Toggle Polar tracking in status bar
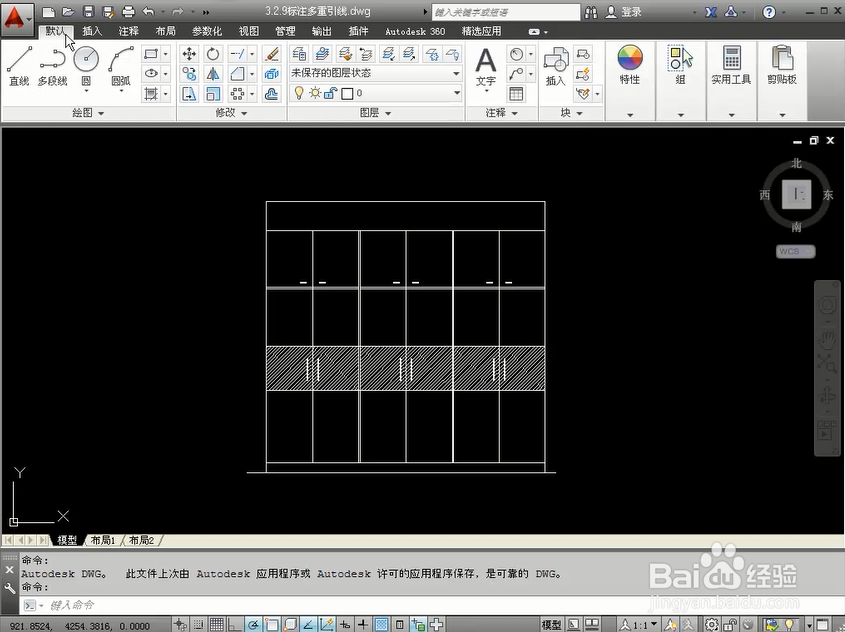845x632 pixels. 253,624
